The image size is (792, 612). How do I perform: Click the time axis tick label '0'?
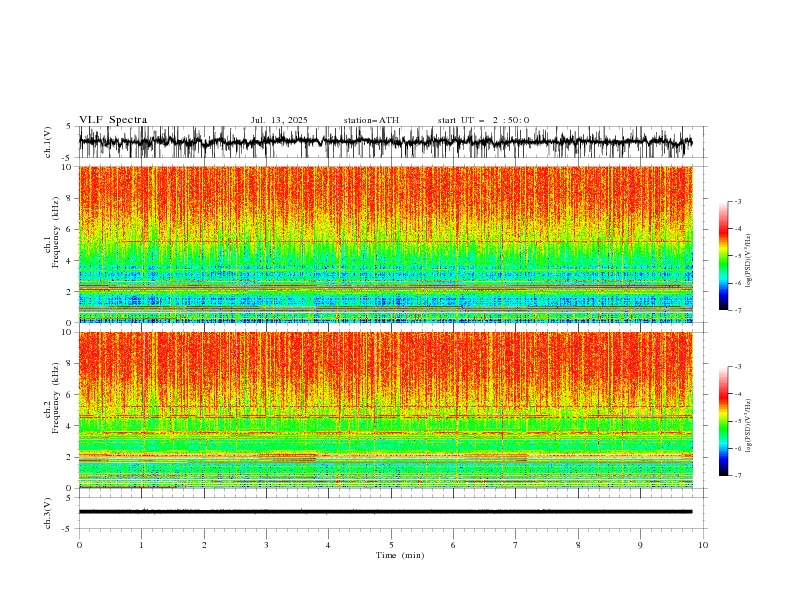(x=79, y=545)
